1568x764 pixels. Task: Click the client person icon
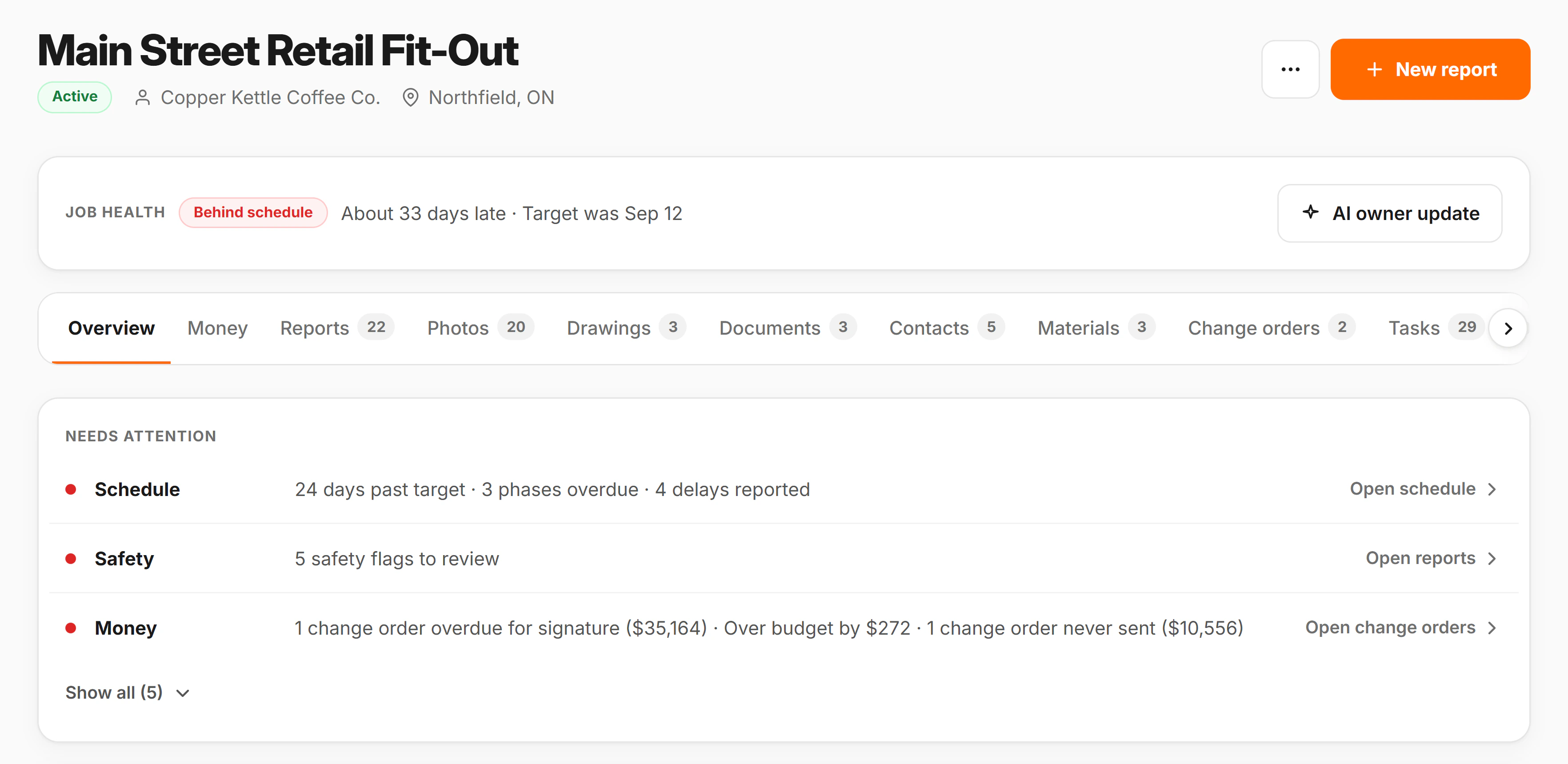[x=142, y=97]
